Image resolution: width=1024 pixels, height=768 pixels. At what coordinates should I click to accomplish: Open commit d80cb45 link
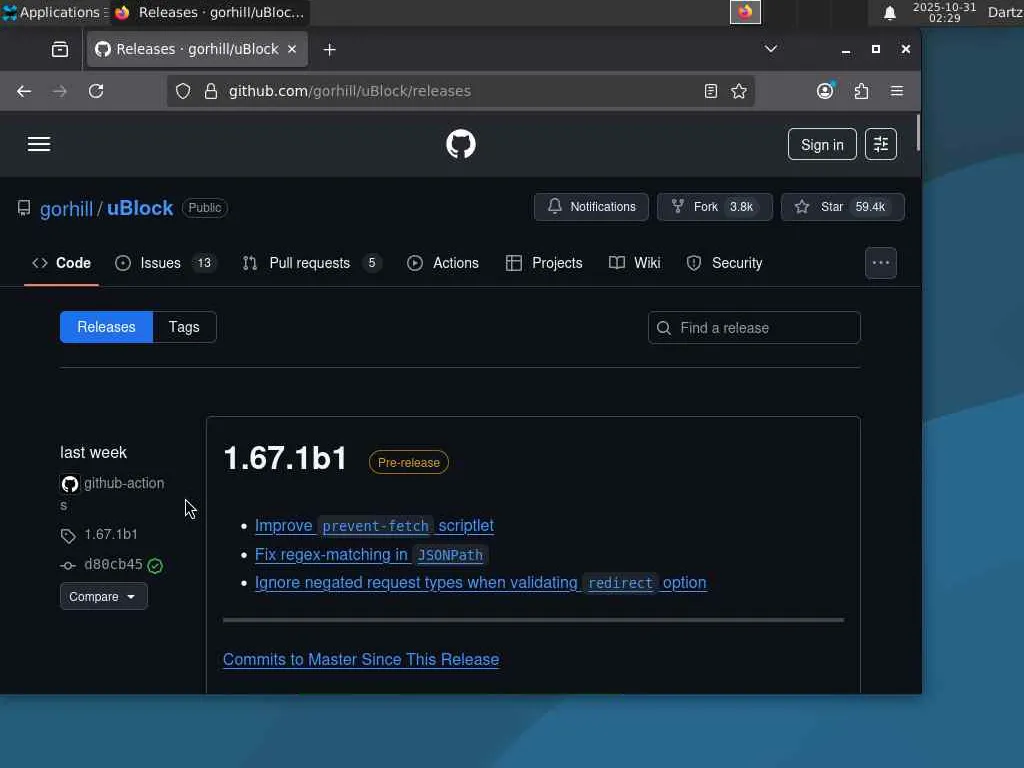pyautogui.click(x=113, y=565)
